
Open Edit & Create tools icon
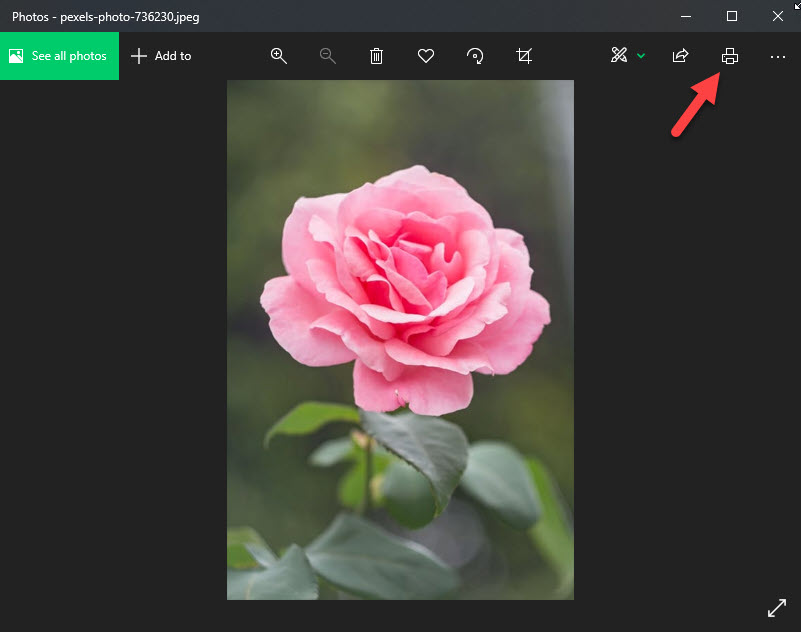619,56
